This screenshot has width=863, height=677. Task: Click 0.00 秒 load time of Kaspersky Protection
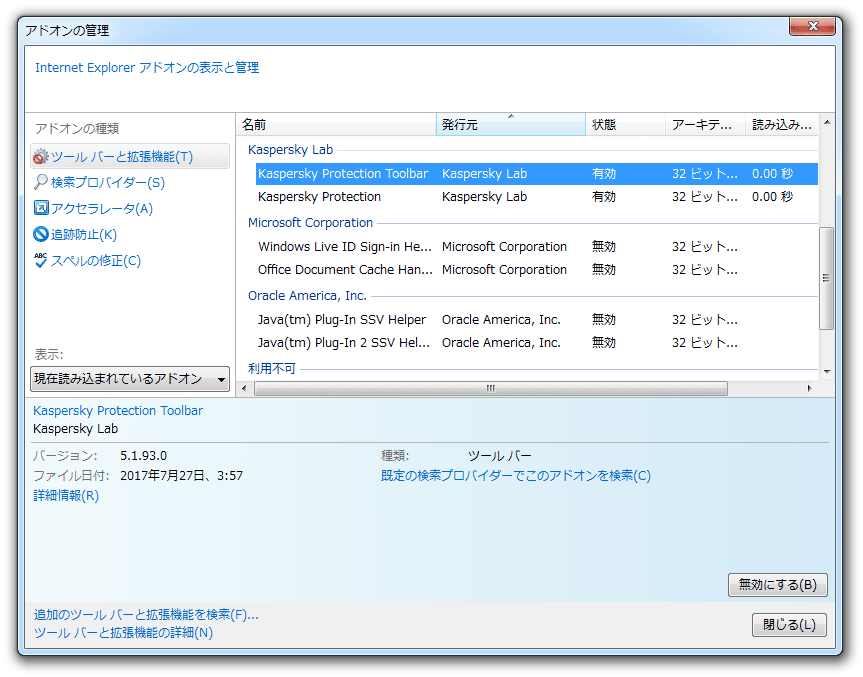pyautogui.click(x=772, y=197)
